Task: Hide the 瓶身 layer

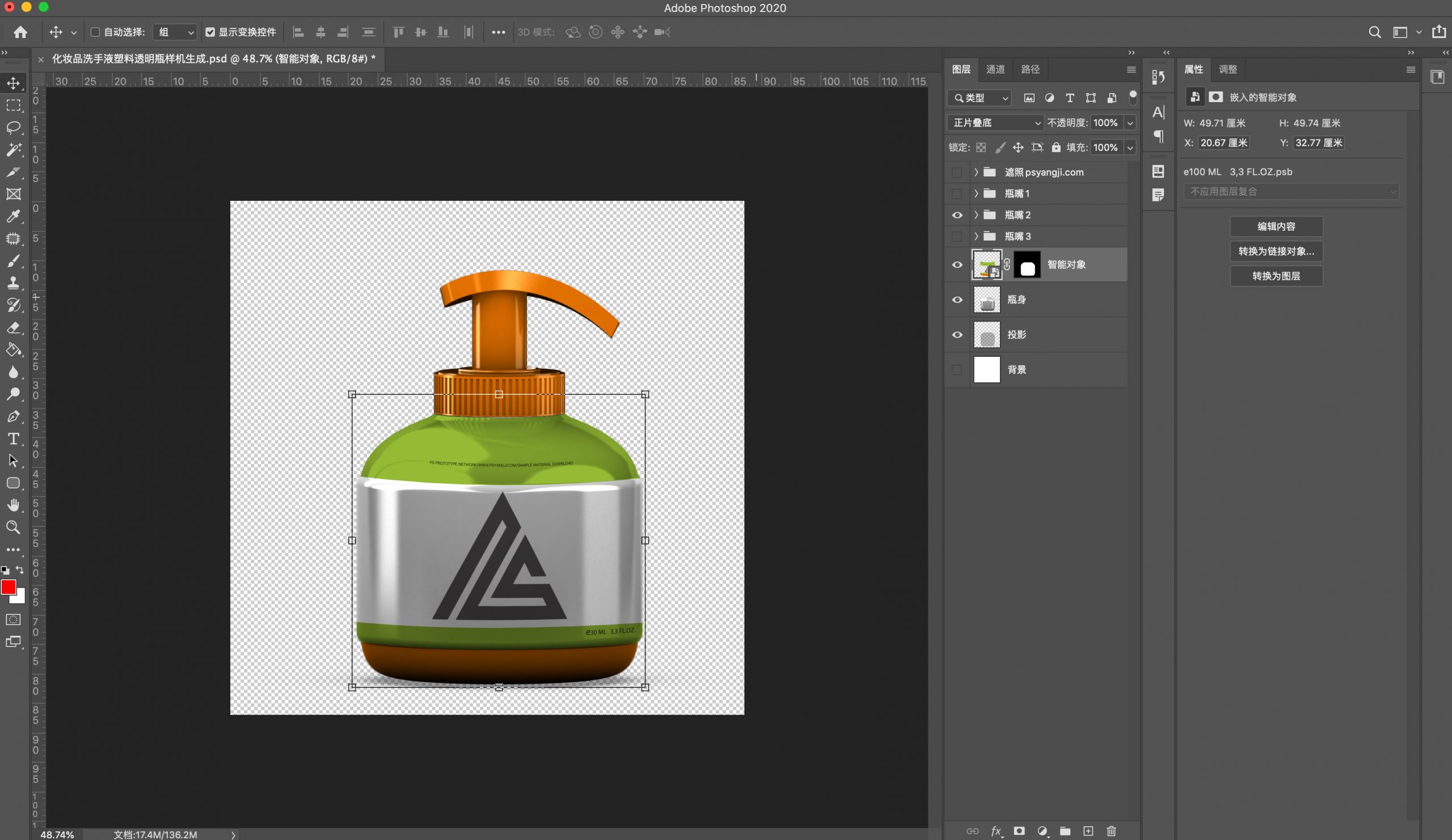Action: [x=957, y=299]
